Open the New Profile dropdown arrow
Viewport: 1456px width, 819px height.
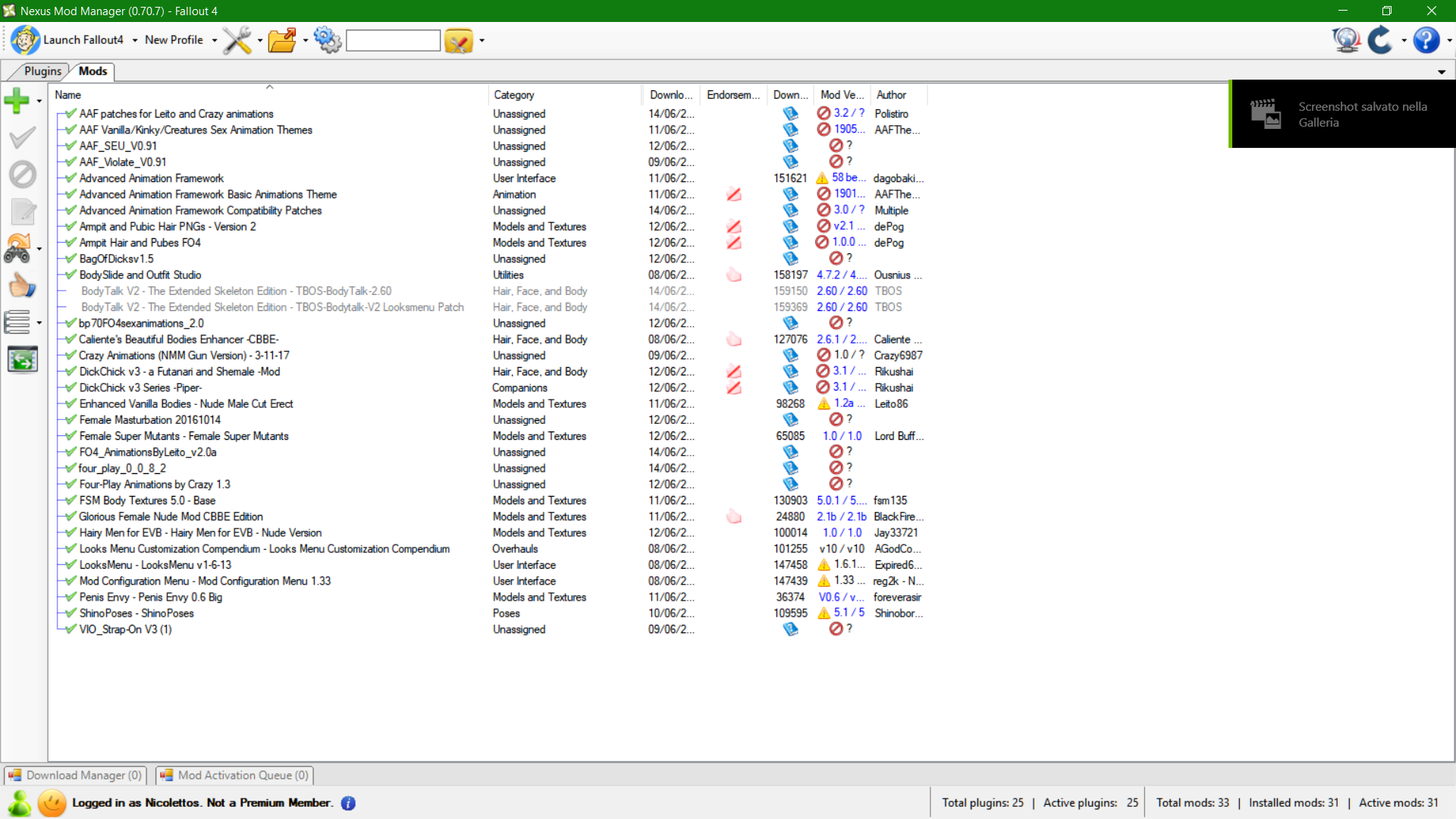click(x=215, y=40)
